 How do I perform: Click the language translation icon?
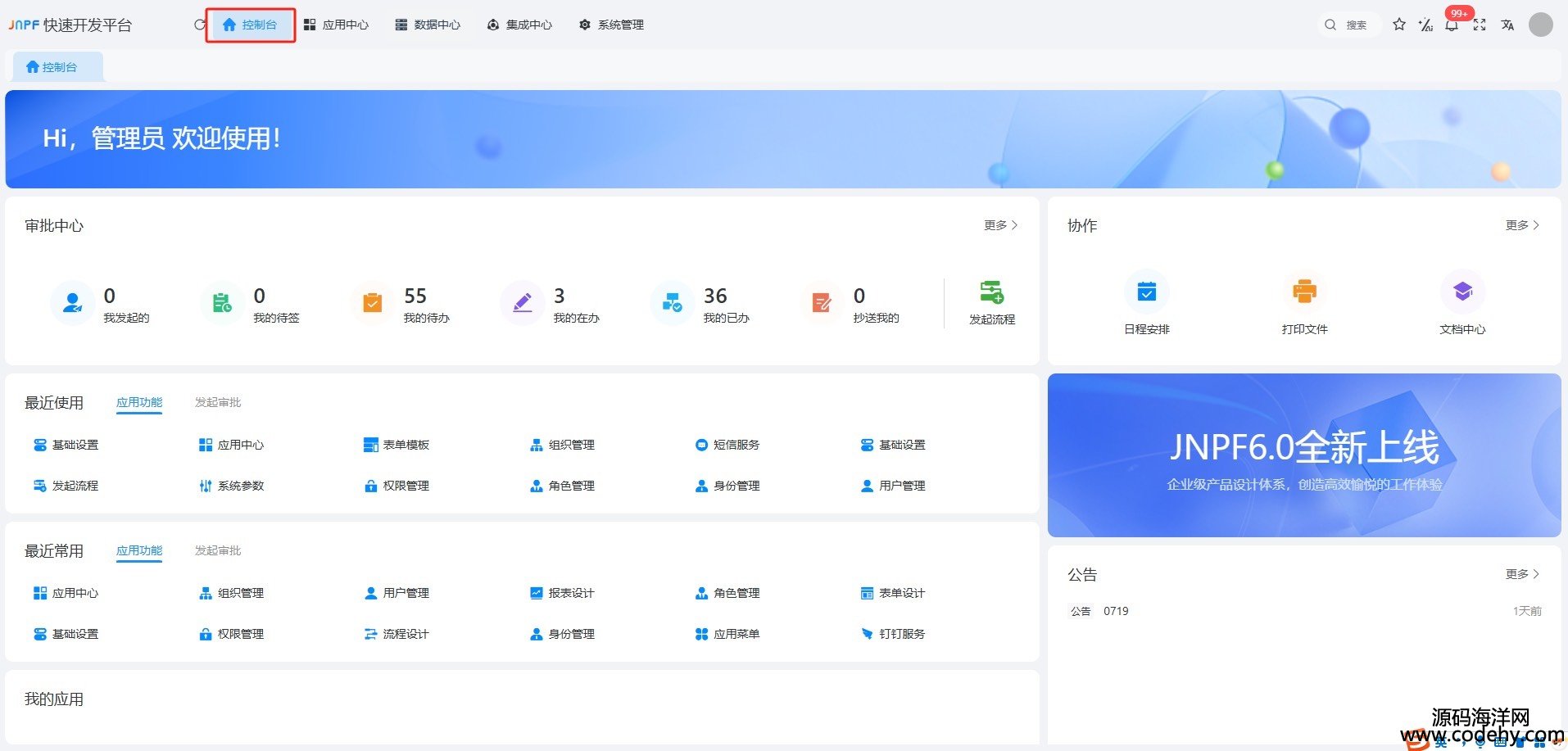pyautogui.click(x=1507, y=25)
